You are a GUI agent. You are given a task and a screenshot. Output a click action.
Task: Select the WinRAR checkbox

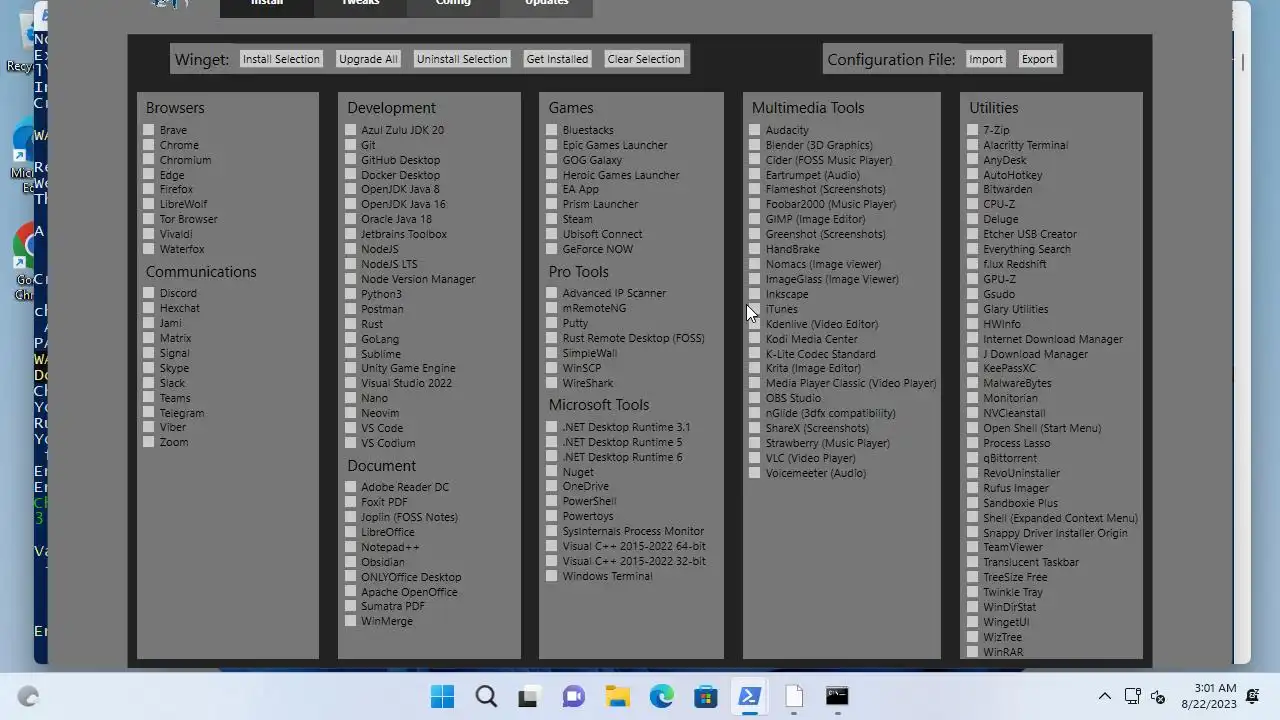973,652
